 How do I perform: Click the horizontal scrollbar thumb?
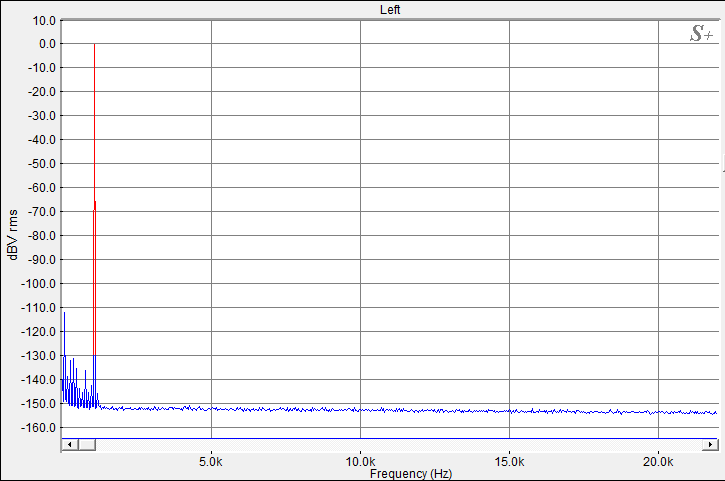click(x=87, y=444)
